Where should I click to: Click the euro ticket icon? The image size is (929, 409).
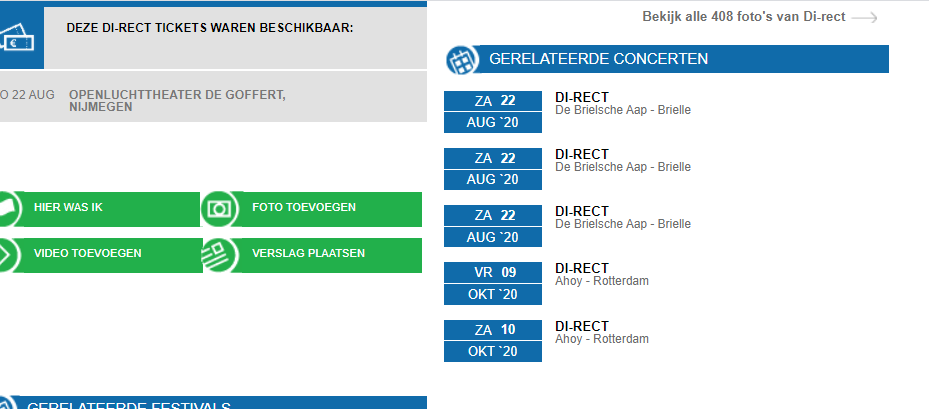[x=18, y=40]
